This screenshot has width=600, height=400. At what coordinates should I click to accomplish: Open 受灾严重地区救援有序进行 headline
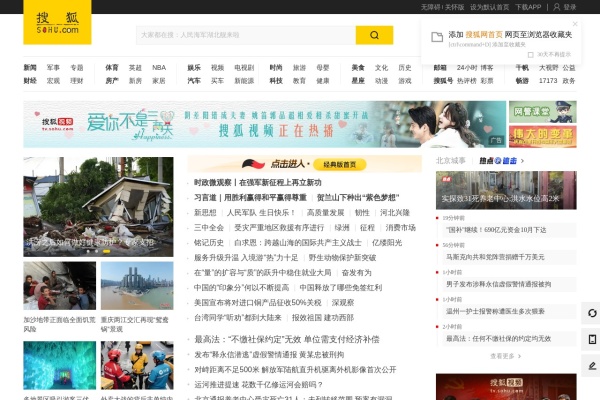279,227
